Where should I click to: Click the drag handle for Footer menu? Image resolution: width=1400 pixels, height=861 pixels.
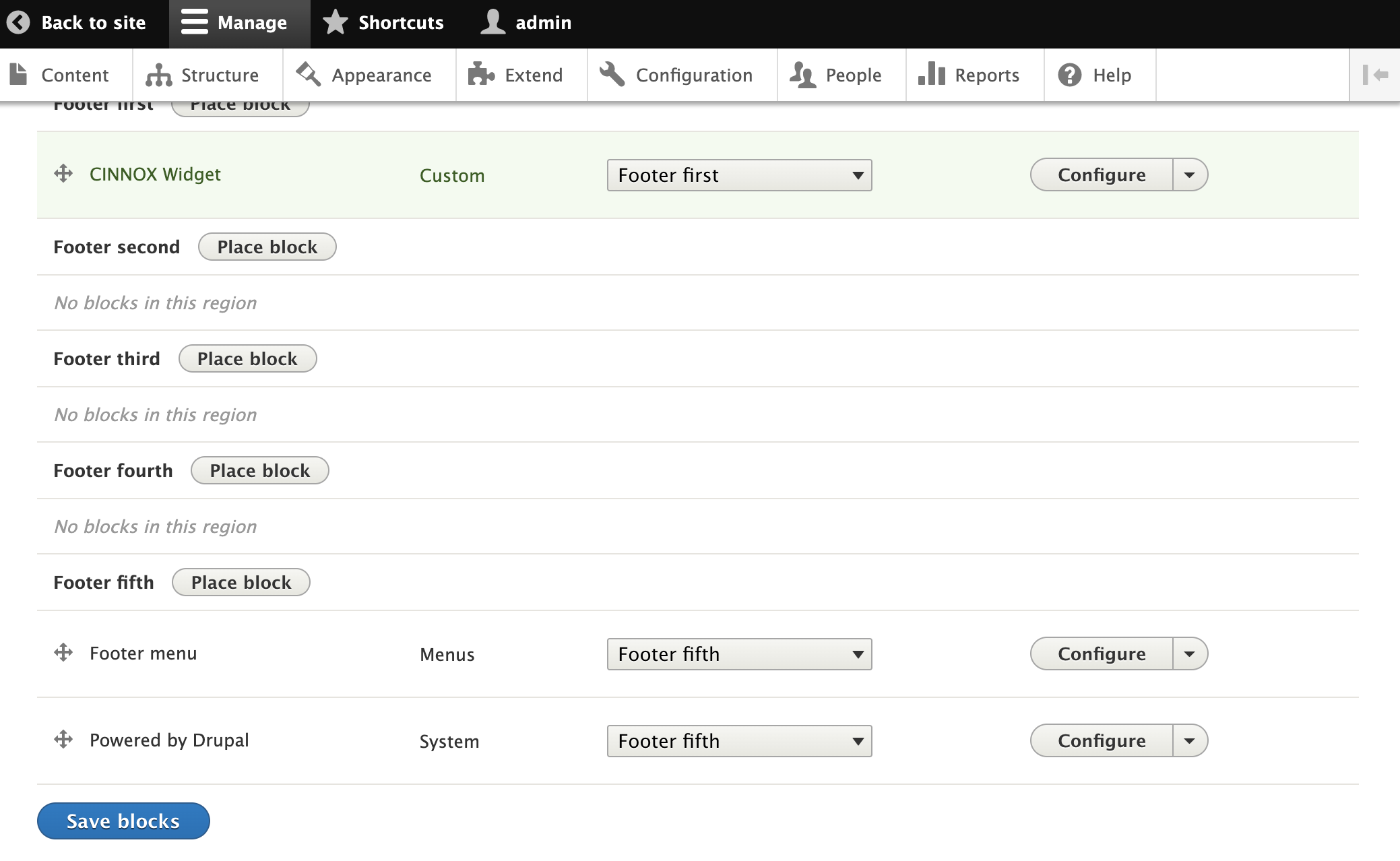[63, 653]
